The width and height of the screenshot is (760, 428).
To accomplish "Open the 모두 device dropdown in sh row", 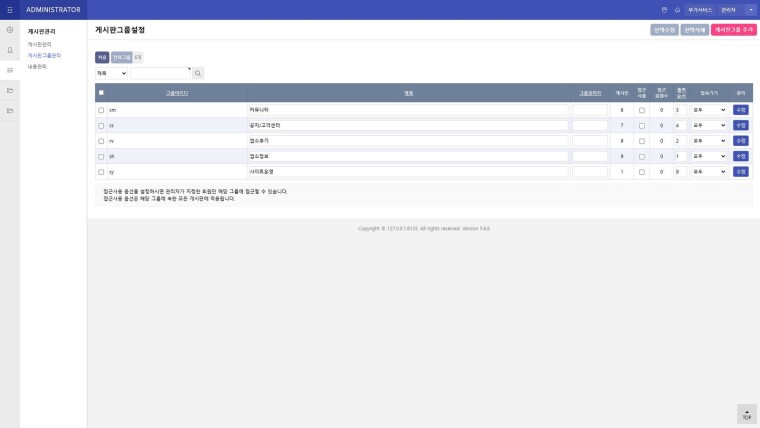I will tap(709, 157).
